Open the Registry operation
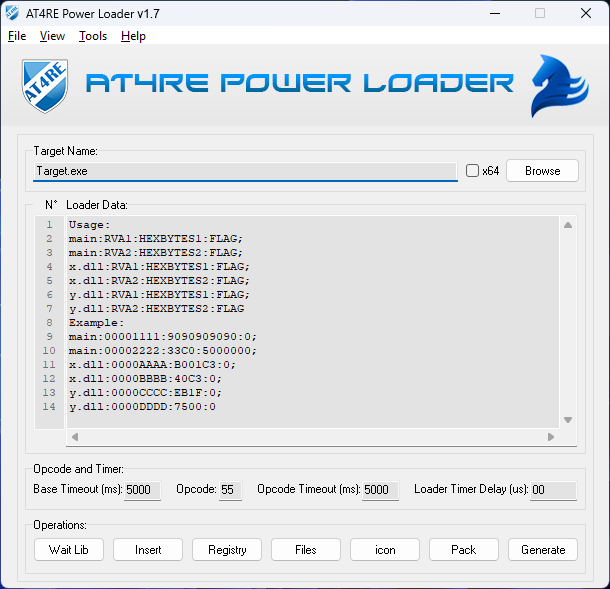The width and height of the screenshot is (610, 589). pyautogui.click(x=227, y=549)
